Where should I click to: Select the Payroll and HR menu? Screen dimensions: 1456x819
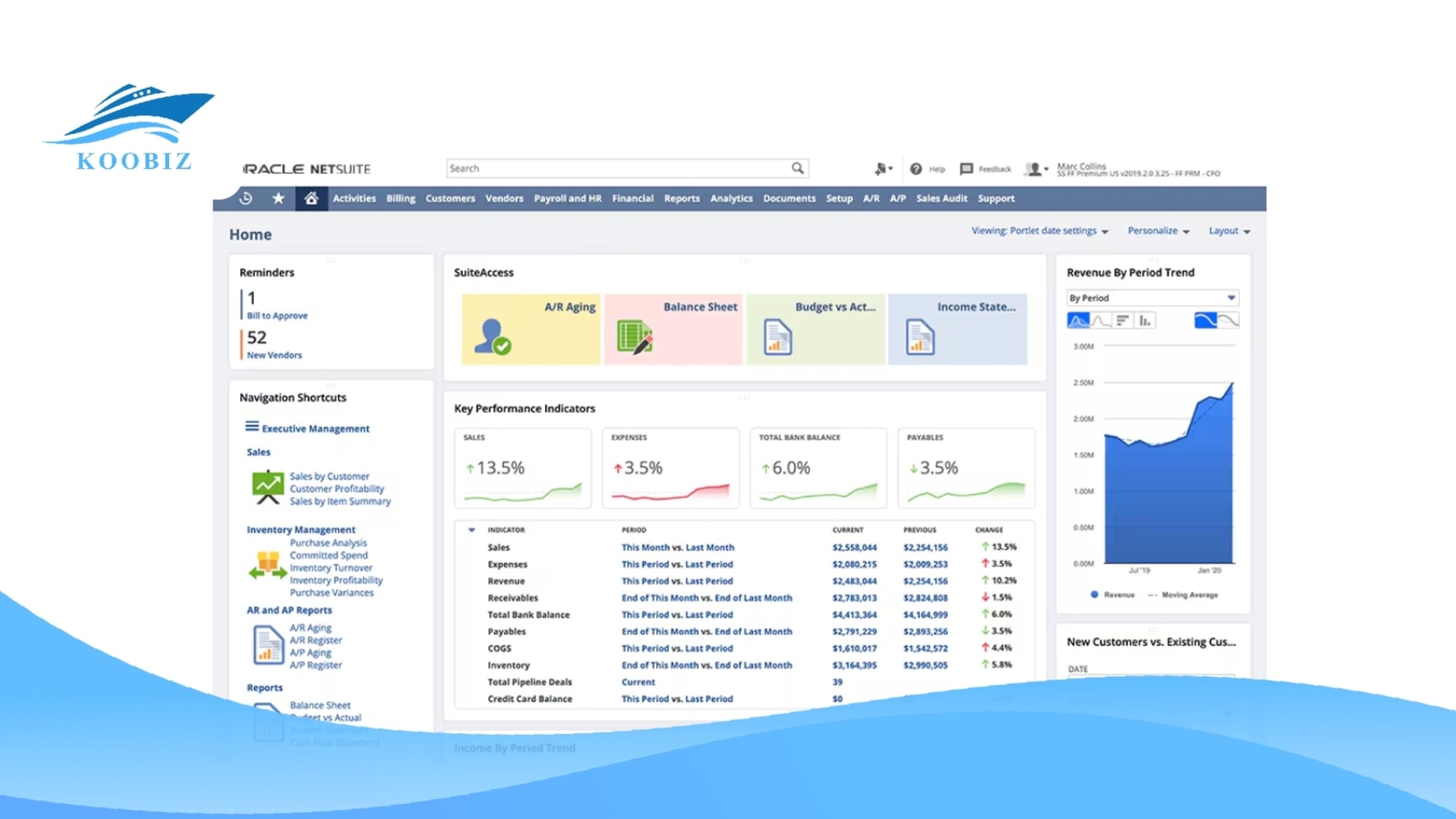(x=567, y=198)
